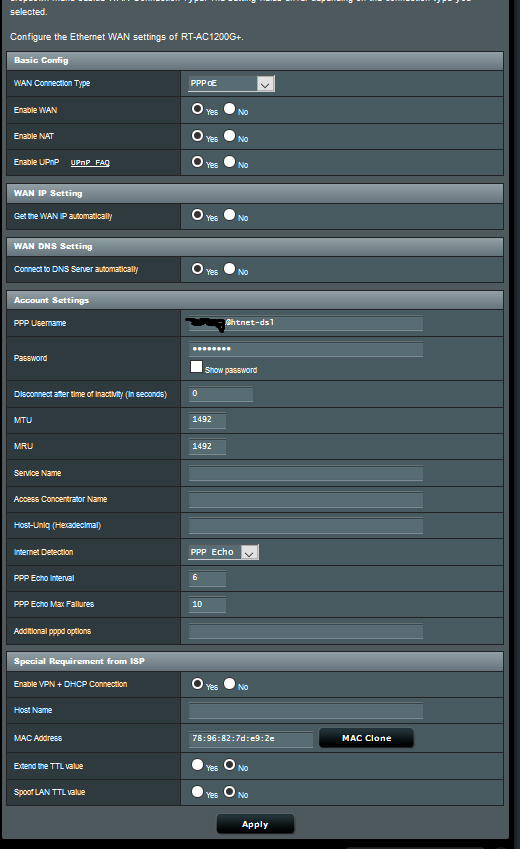
Task: Select Yes for Enable VPN + DHCP Connection
Action: (197, 683)
